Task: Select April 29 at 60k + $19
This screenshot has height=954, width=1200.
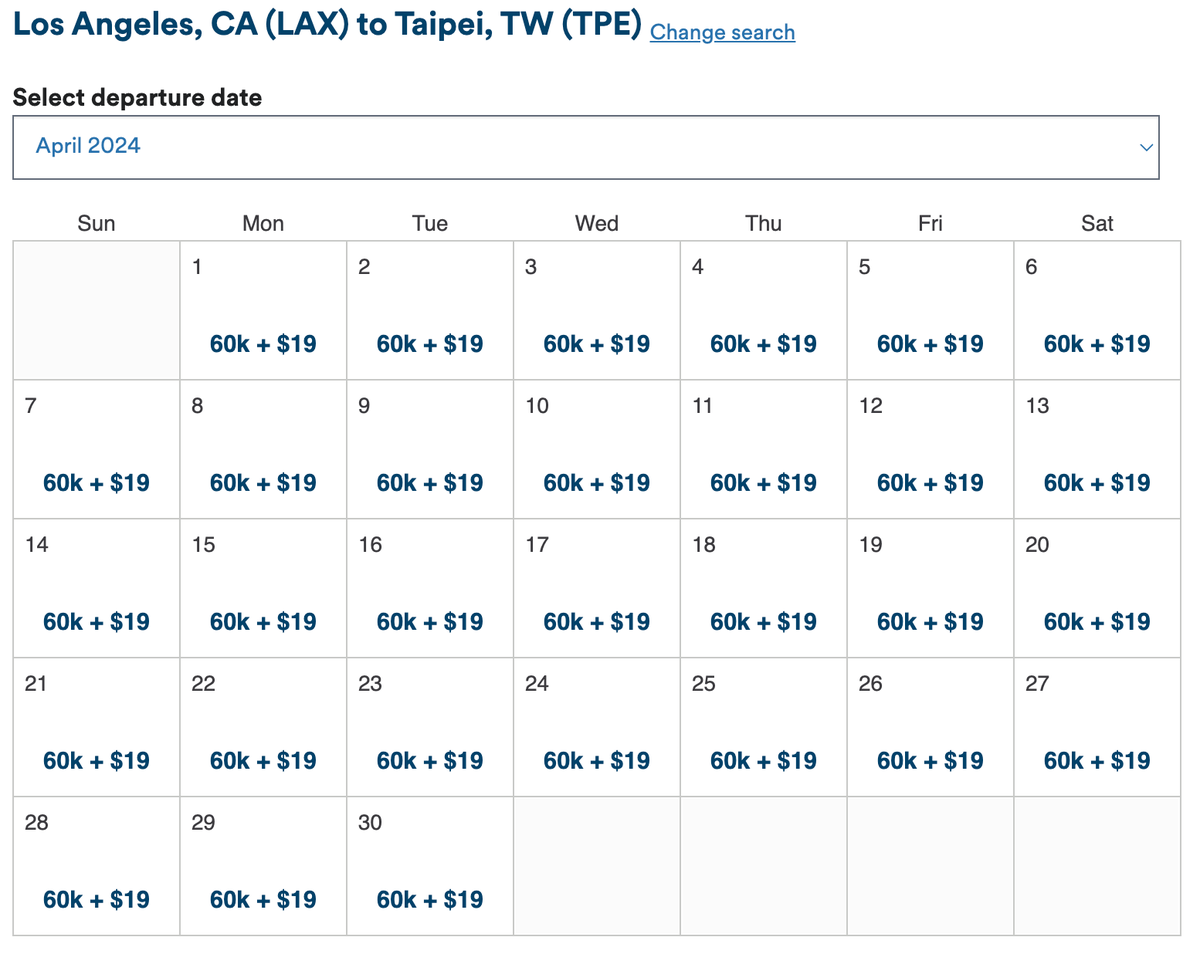Action: click(263, 900)
